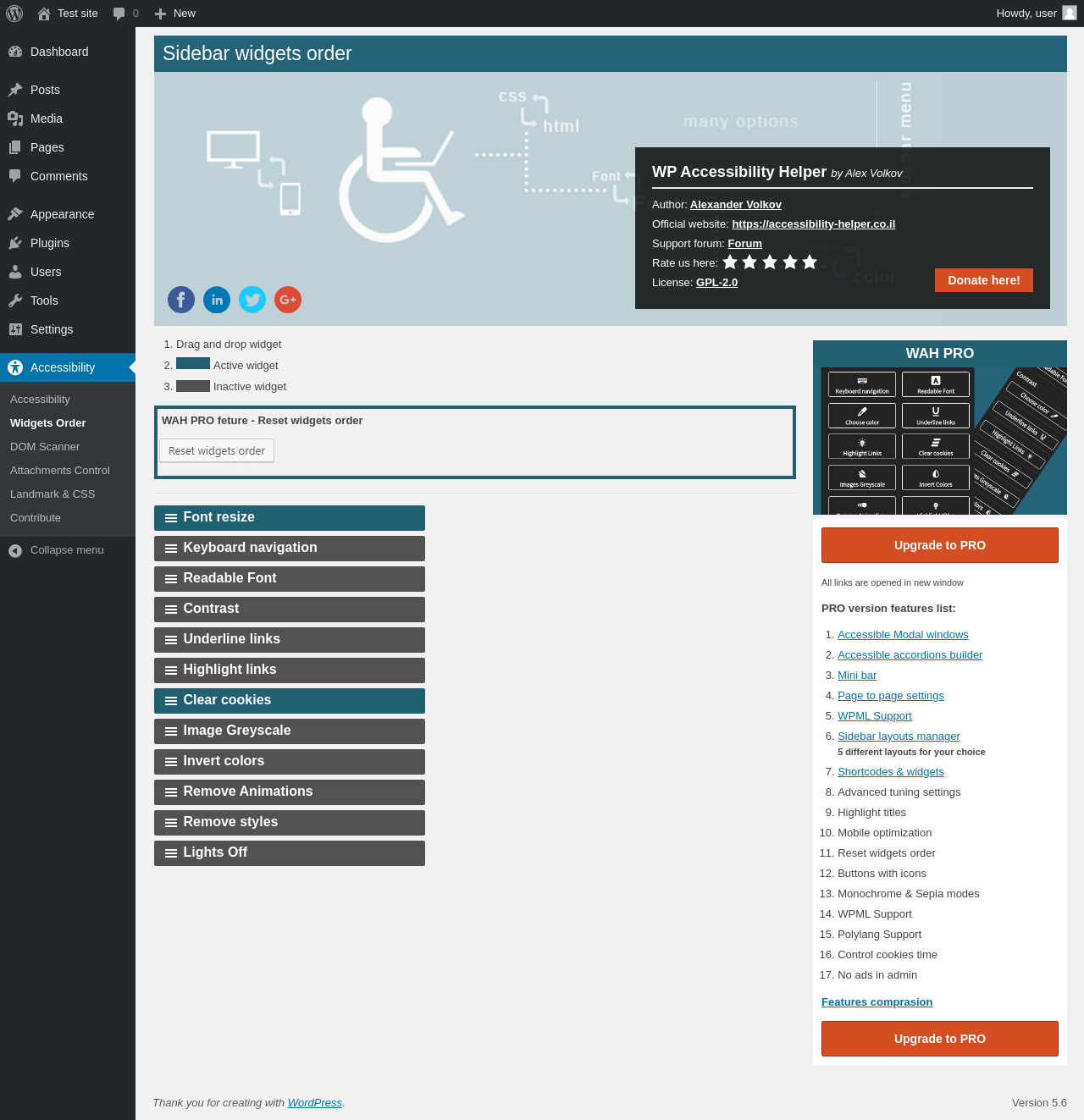Open the support Forum link
Screen dimensions: 1084x1120
(745, 244)
